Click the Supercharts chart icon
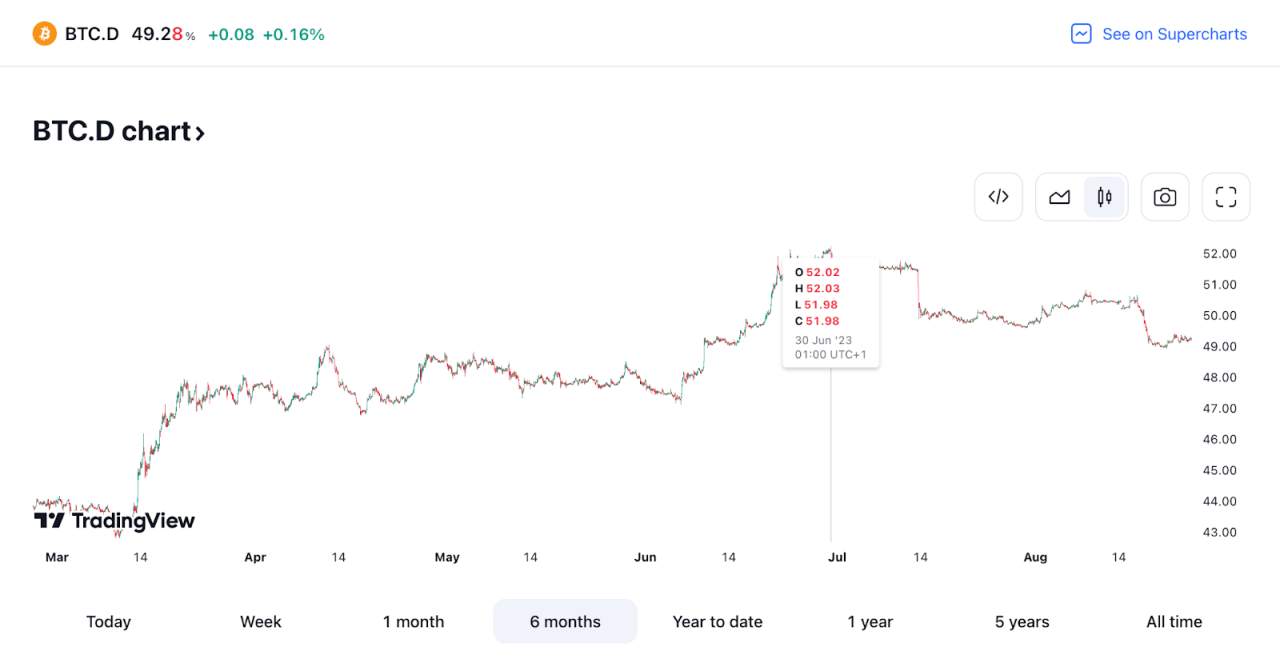The width and height of the screenshot is (1280, 667). click(x=1081, y=34)
